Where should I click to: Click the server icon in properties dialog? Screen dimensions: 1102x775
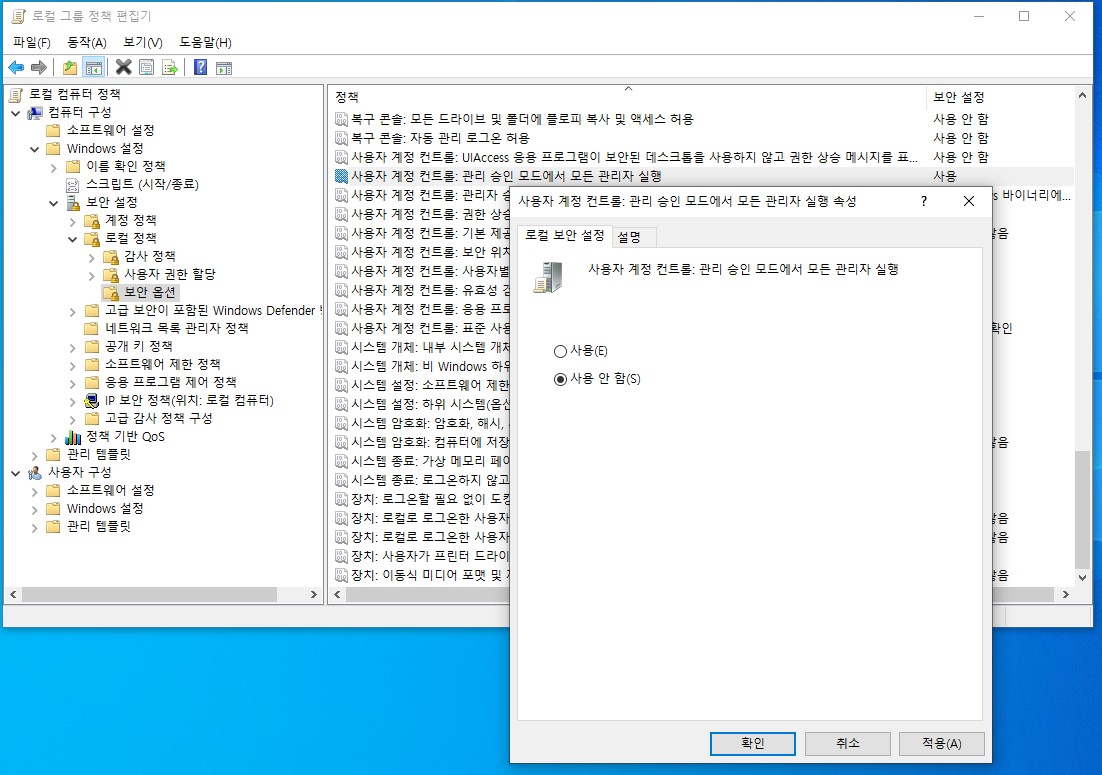(548, 277)
